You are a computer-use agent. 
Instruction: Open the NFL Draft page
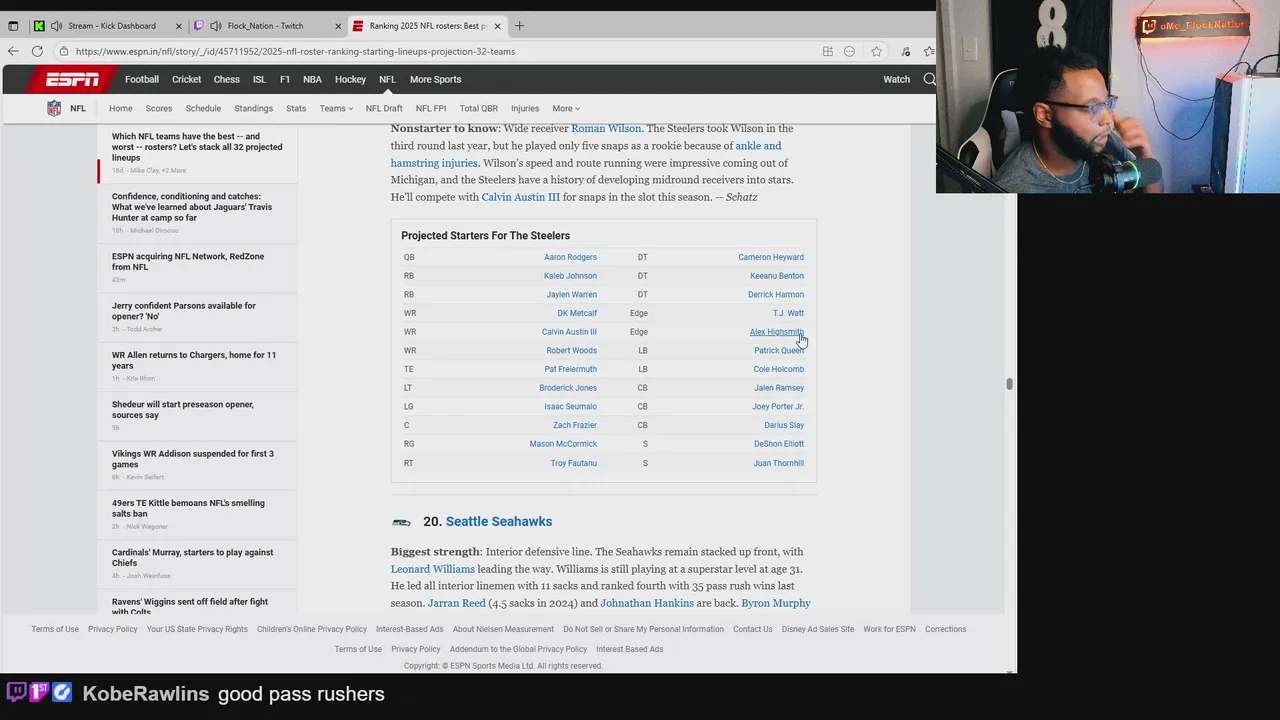coord(384,108)
